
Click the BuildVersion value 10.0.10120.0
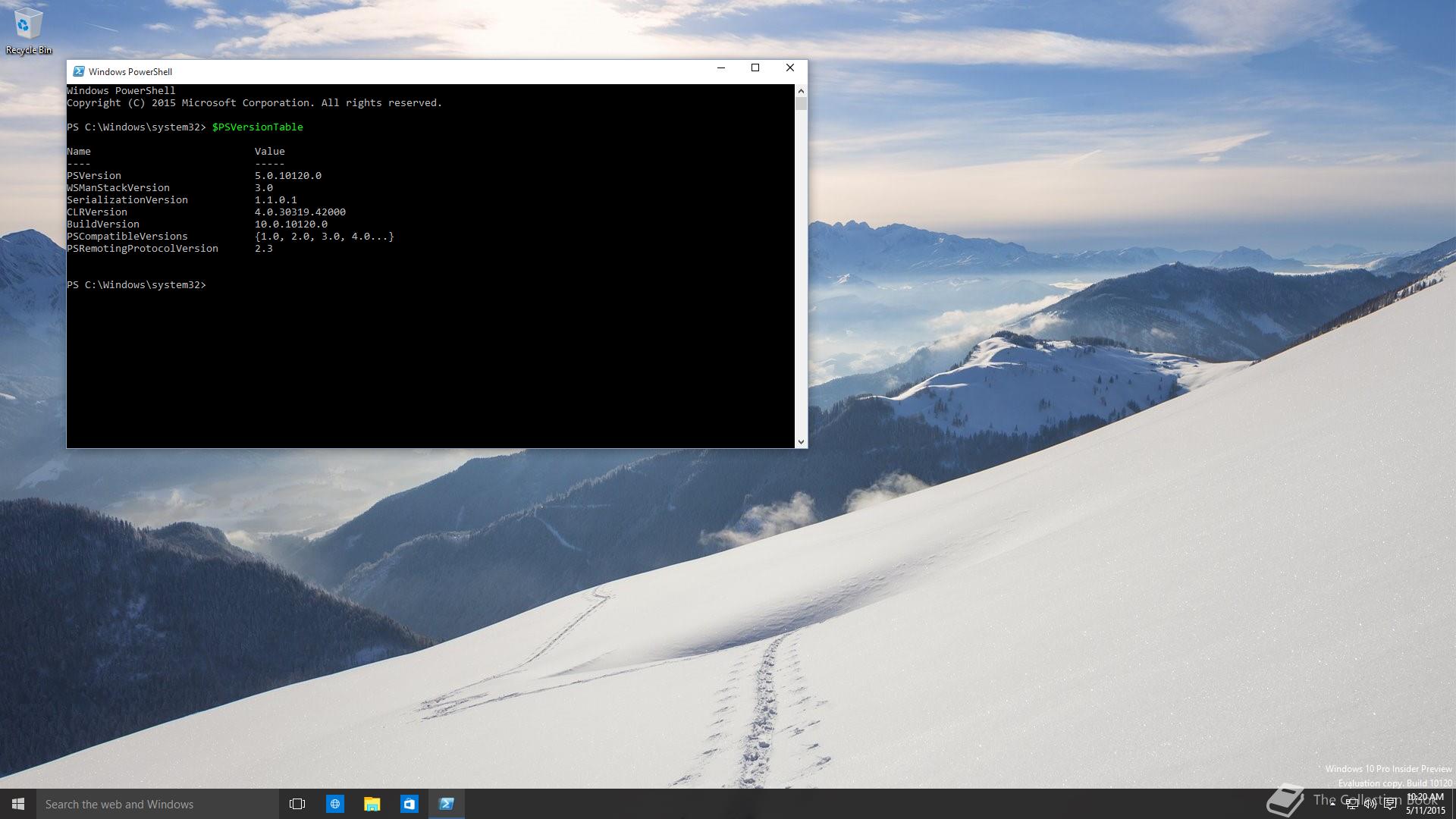pos(291,224)
